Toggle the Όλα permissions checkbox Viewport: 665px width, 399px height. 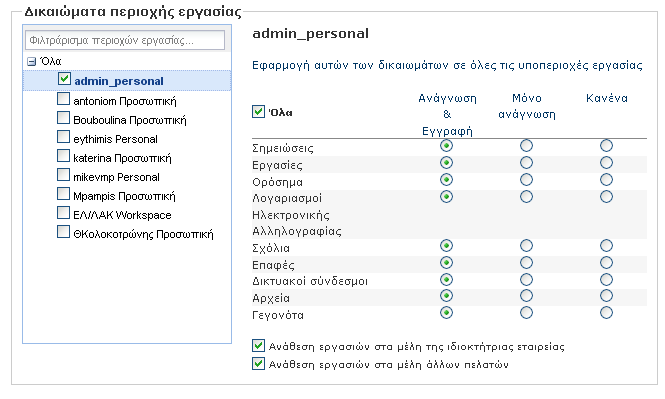pyautogui.click(x=258, y=112)
